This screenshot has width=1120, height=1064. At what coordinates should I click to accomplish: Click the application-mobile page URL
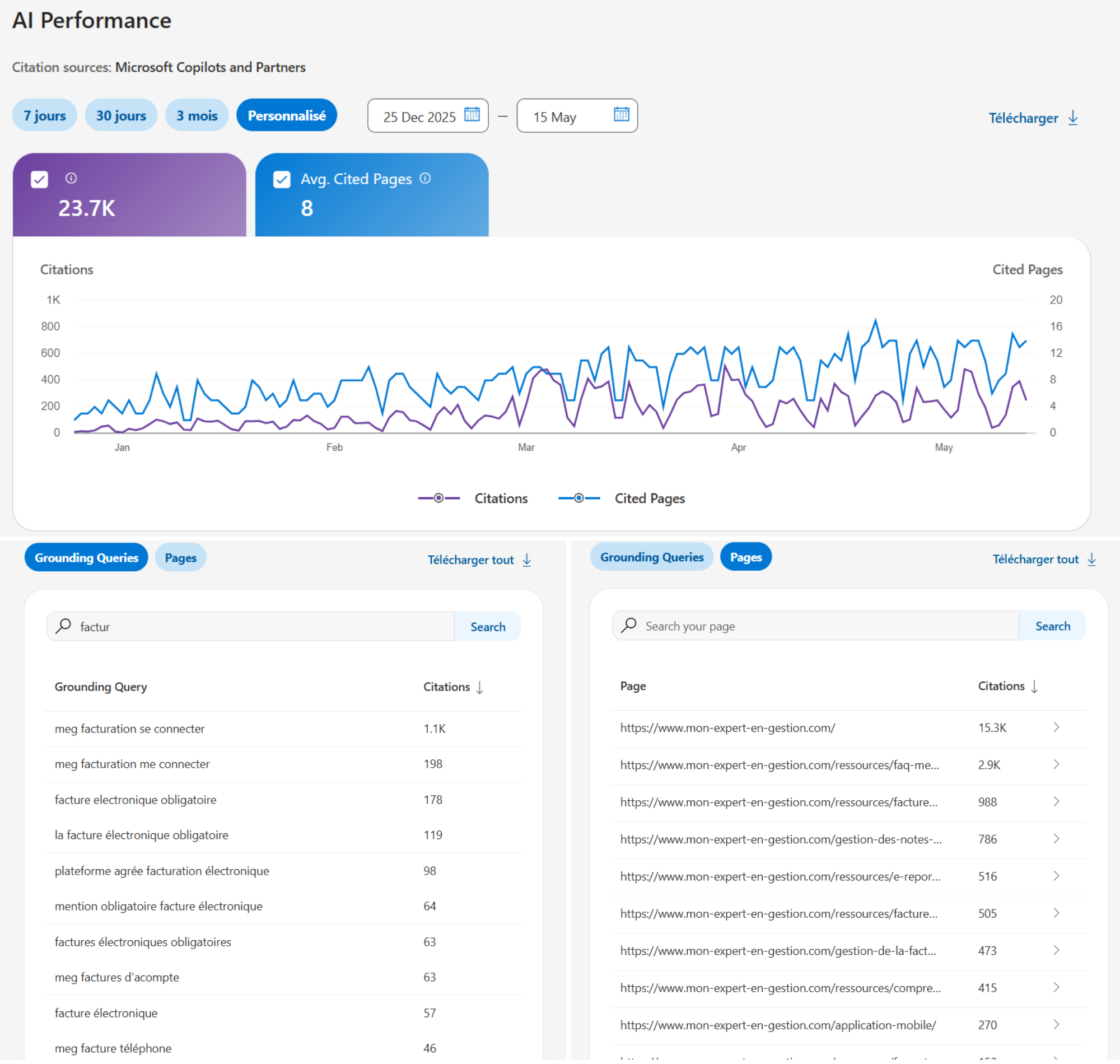point(778,1025)
